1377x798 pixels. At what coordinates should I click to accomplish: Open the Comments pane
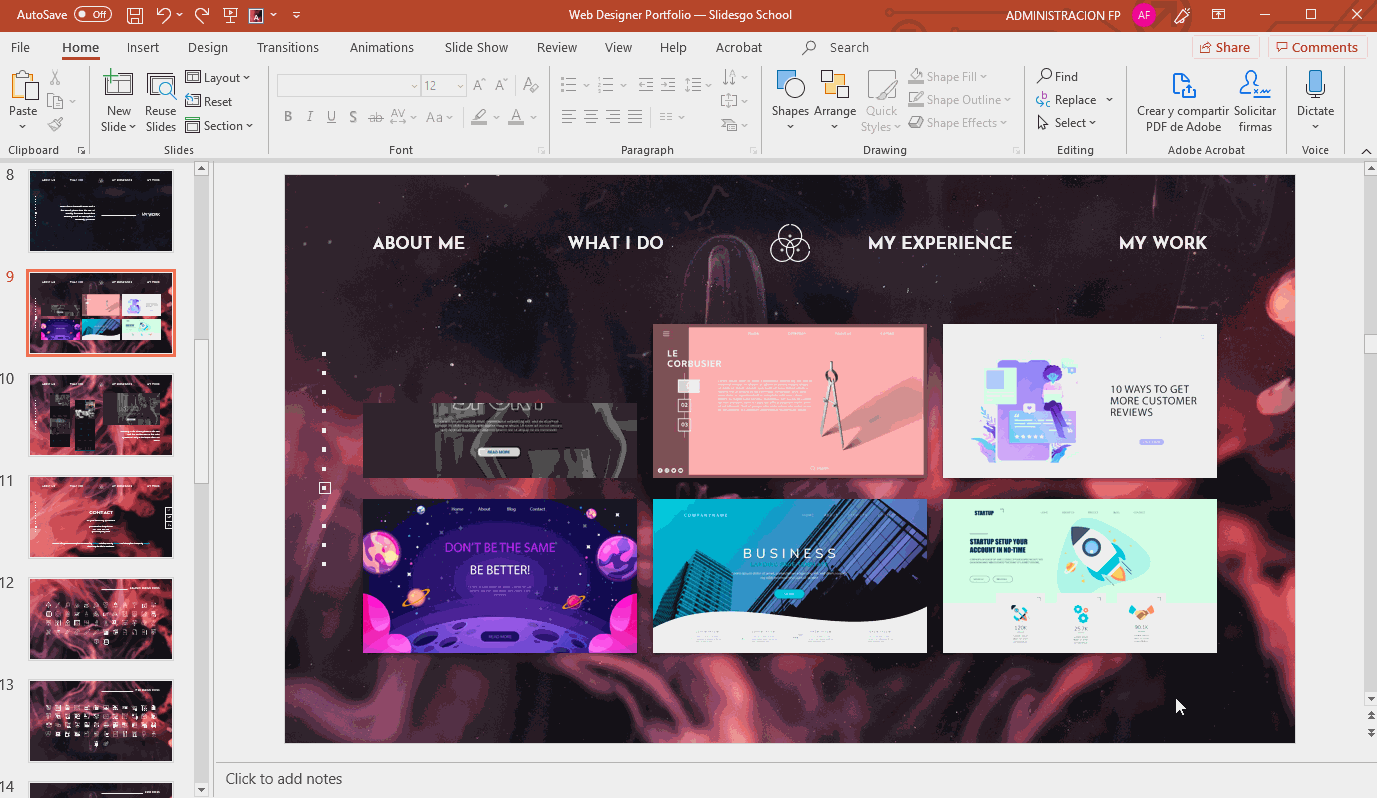tap(1317, 47)
